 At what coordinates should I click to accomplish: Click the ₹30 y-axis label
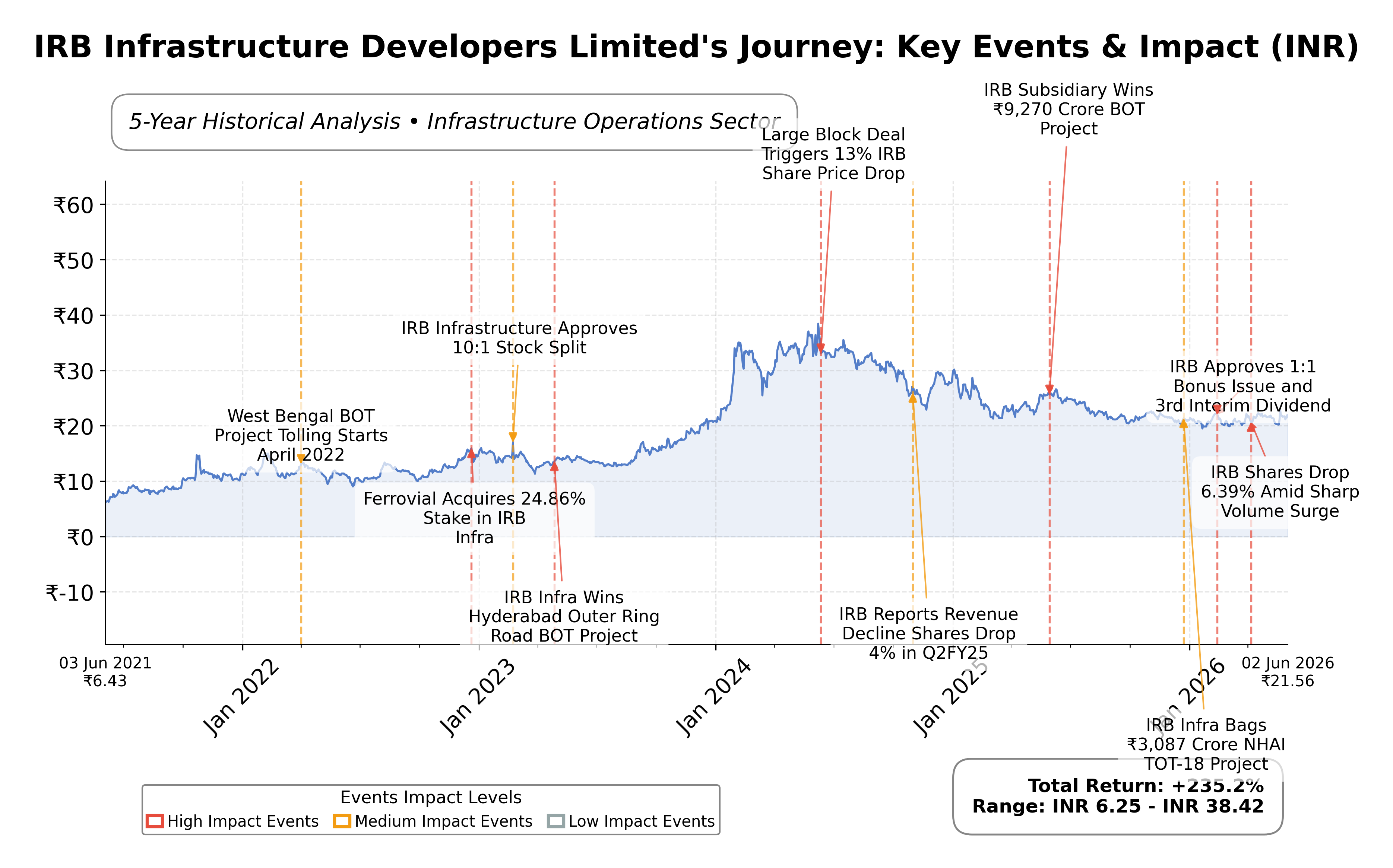[x=73, y=371]
